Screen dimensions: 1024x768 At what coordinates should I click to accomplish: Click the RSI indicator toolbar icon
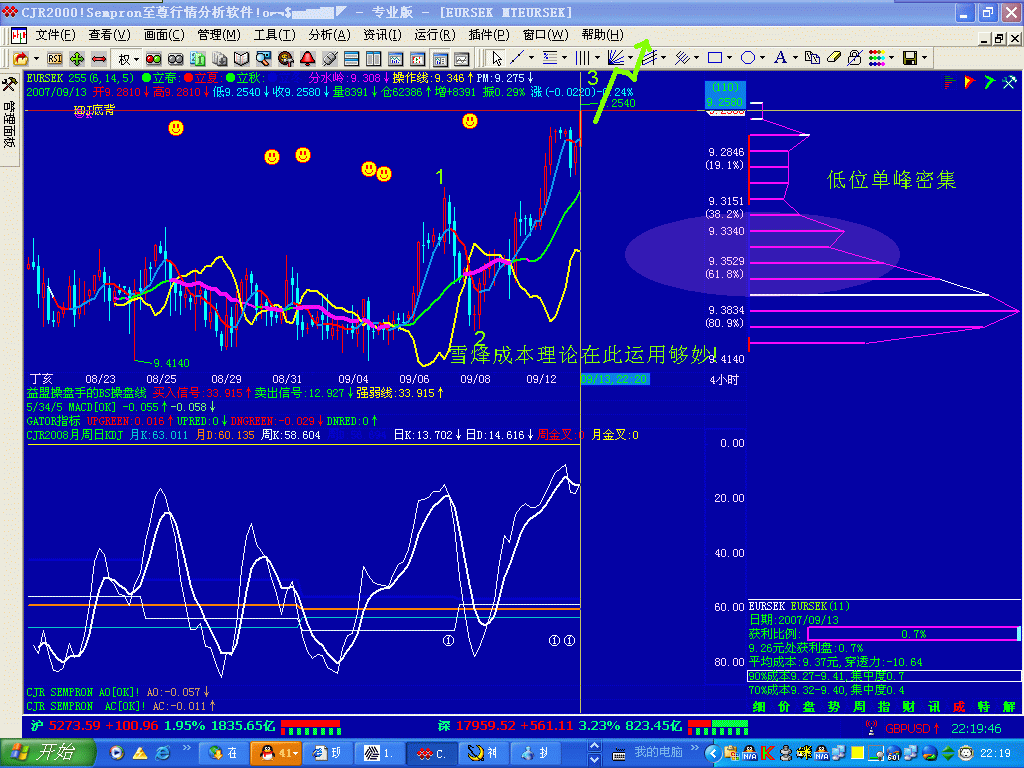coord(55,59)
